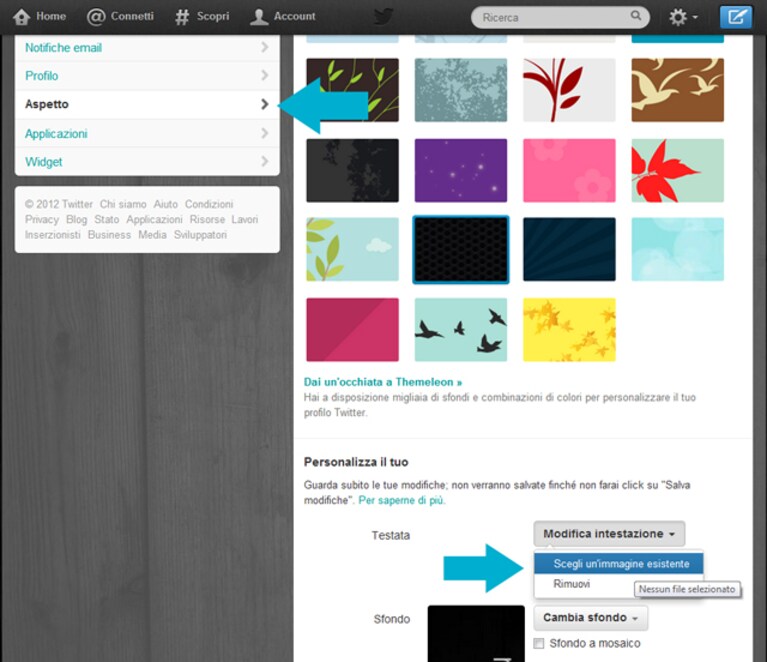This screenshot has width=767, height=662.
Task: Select the black honeycomb theme
Action: [461, 250]
